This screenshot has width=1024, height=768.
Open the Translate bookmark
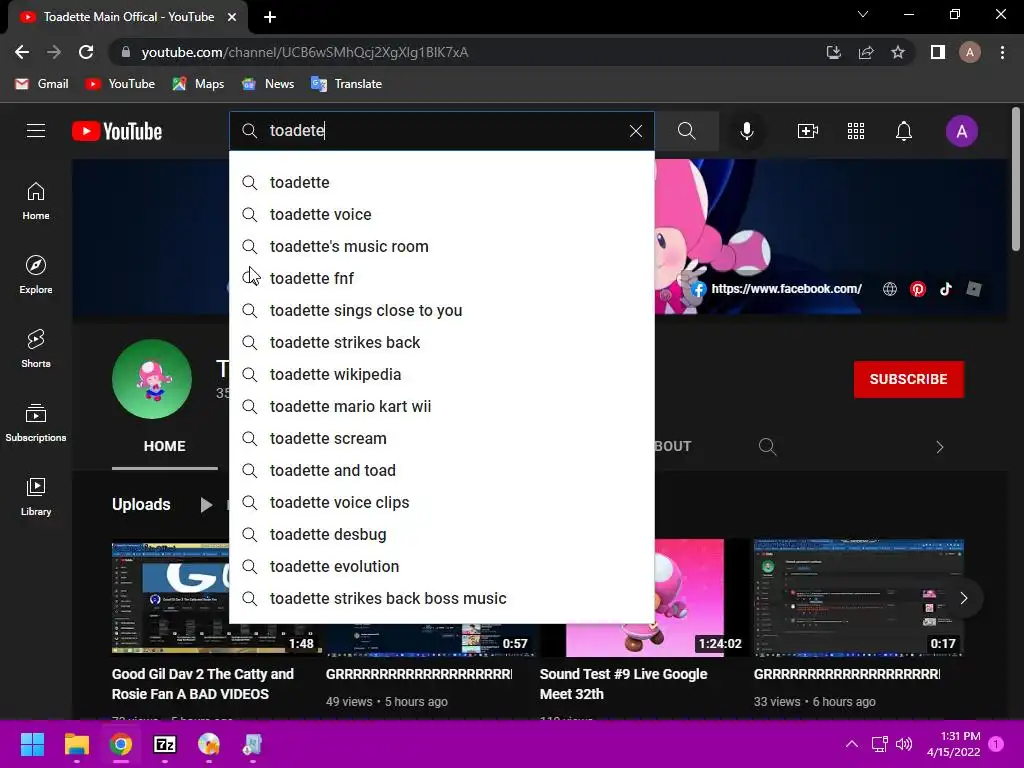pyautogui.click(x=347, y=84)
